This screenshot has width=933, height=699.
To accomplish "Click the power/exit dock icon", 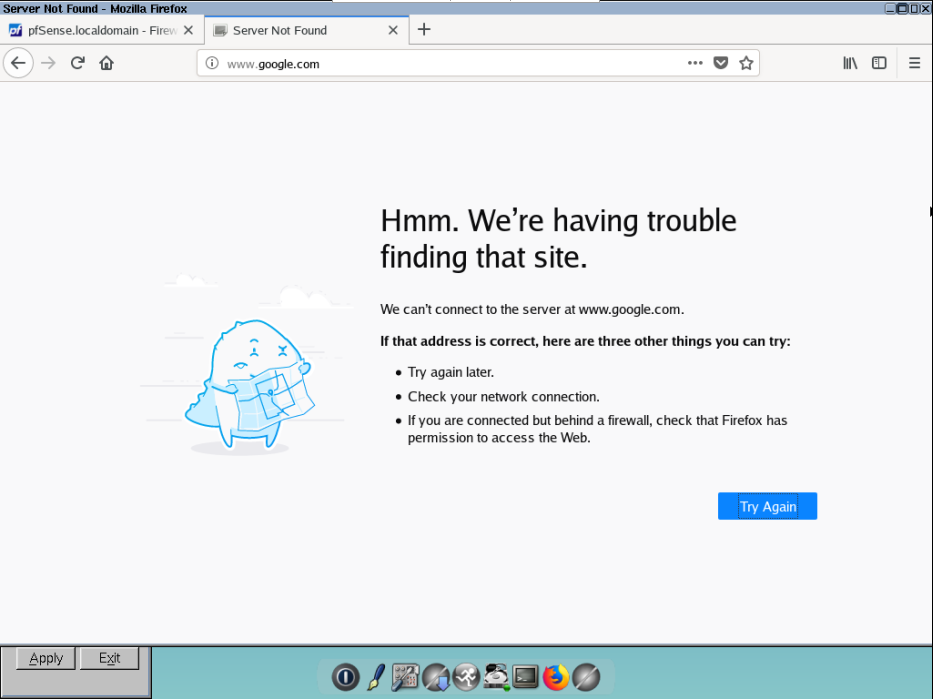I will tap(346, 677).
